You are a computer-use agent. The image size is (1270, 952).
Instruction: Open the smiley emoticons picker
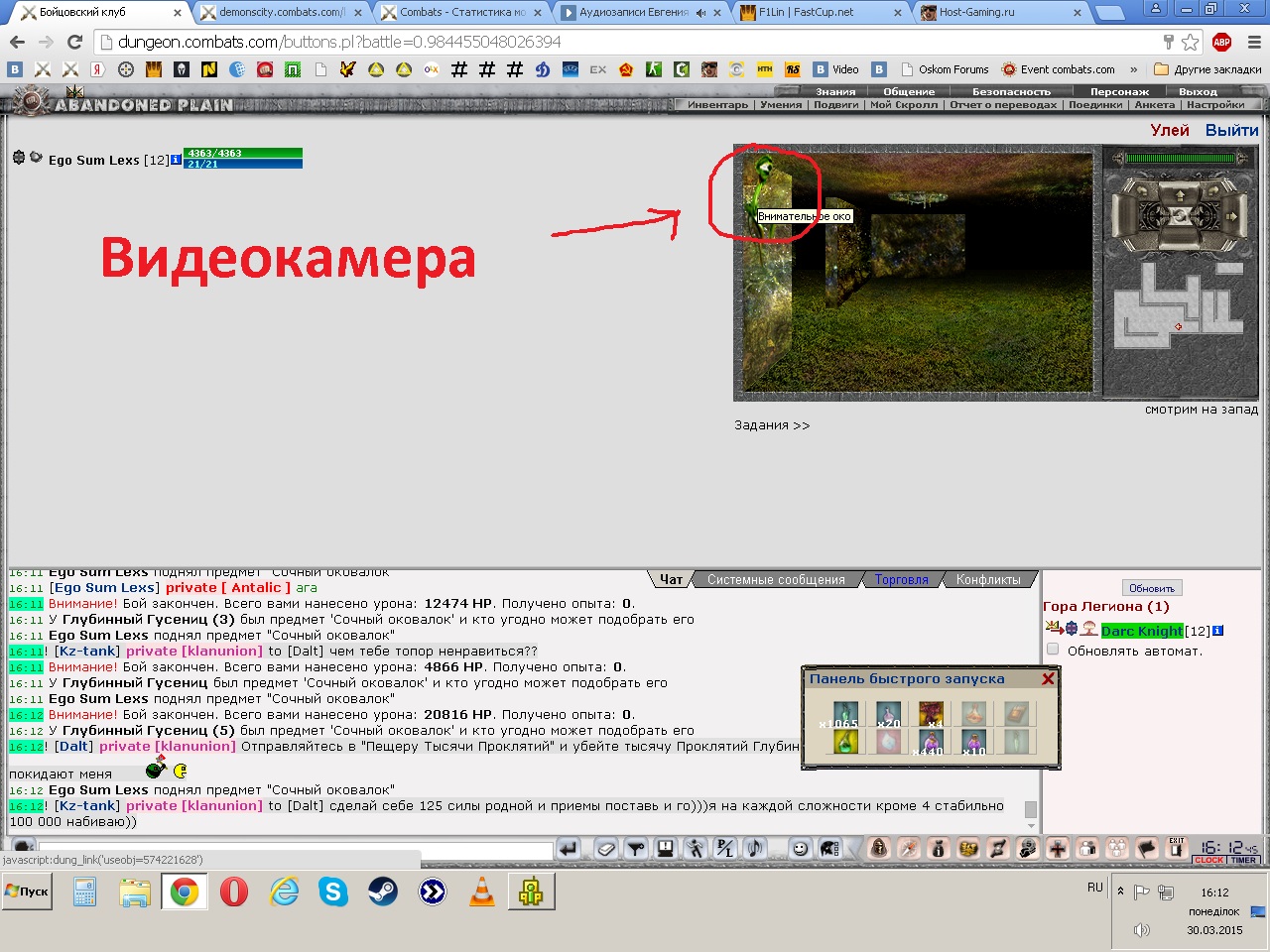pos(800,849)
